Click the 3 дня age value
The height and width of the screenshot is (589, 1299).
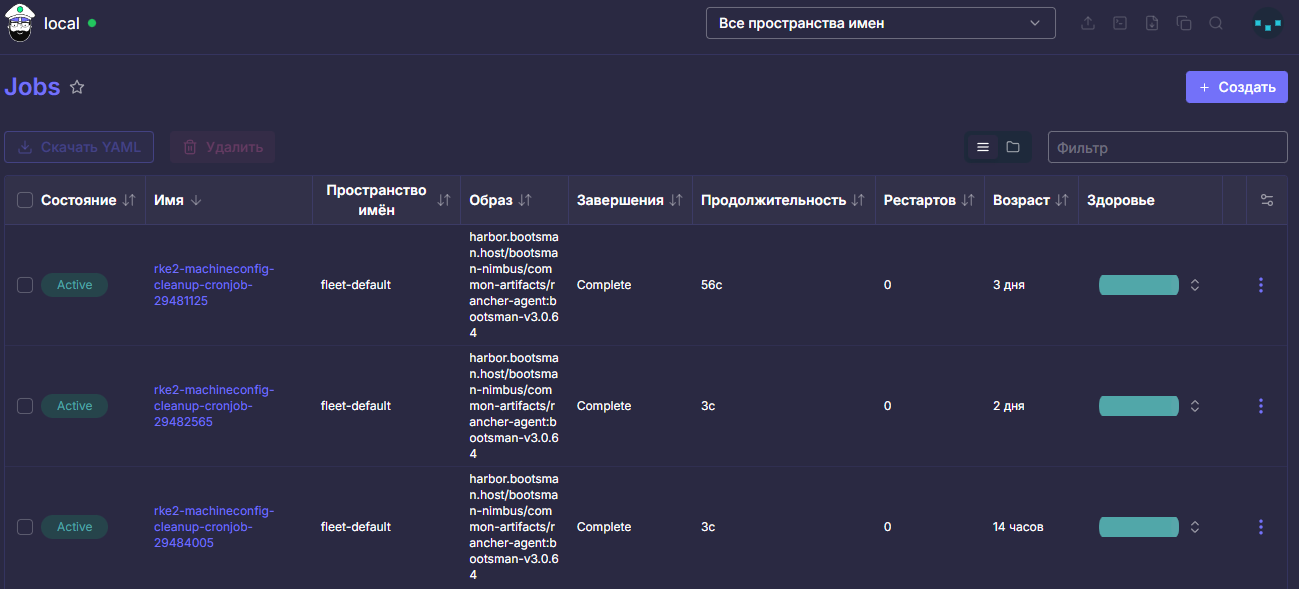pos(1009,285)
